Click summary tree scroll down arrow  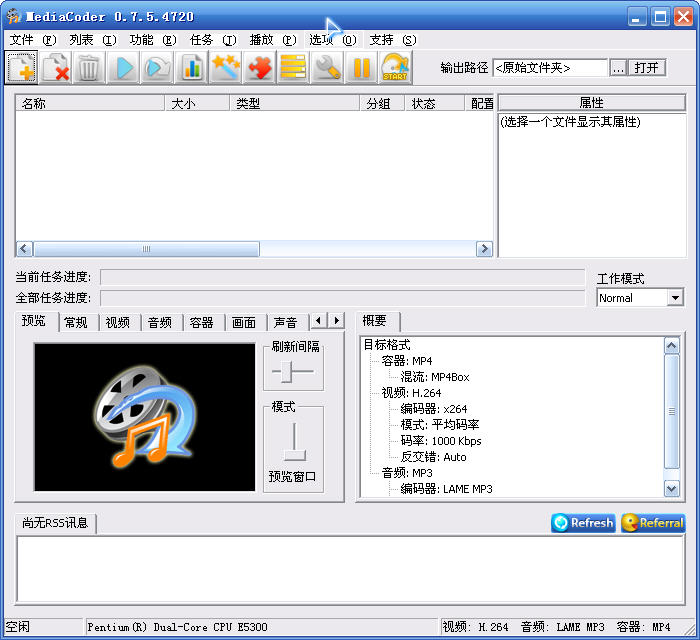tap(672, 489)
